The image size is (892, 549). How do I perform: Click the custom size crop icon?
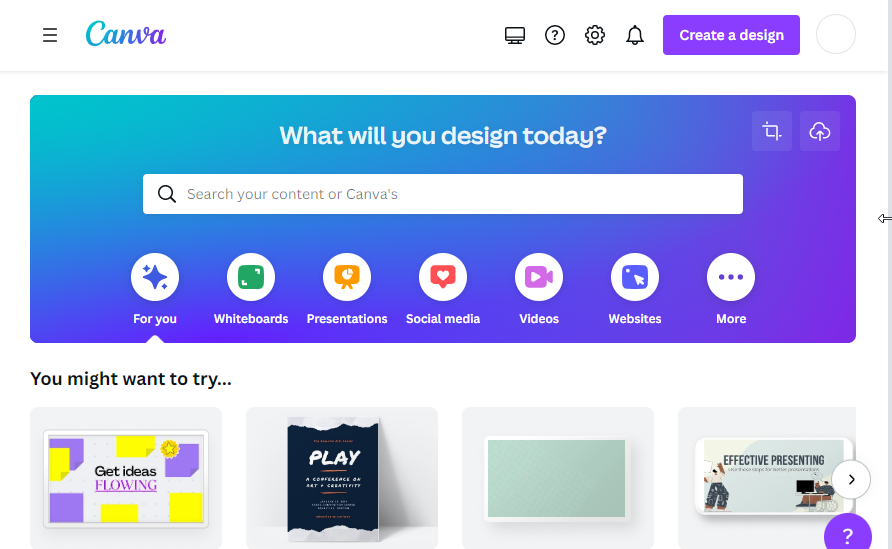click(771, 131)
